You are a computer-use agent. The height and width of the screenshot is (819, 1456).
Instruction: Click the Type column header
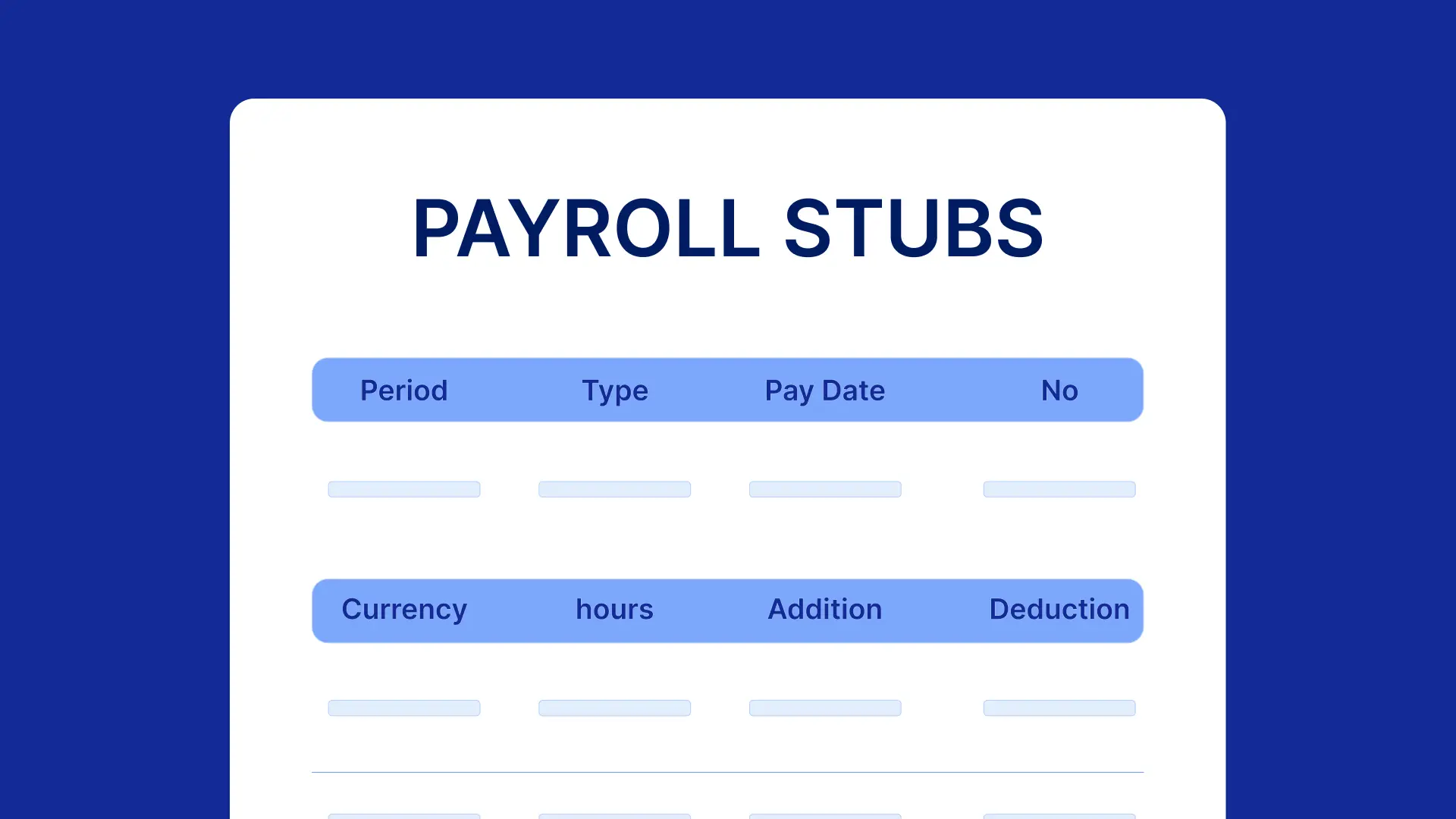click(x=615, y=390)
